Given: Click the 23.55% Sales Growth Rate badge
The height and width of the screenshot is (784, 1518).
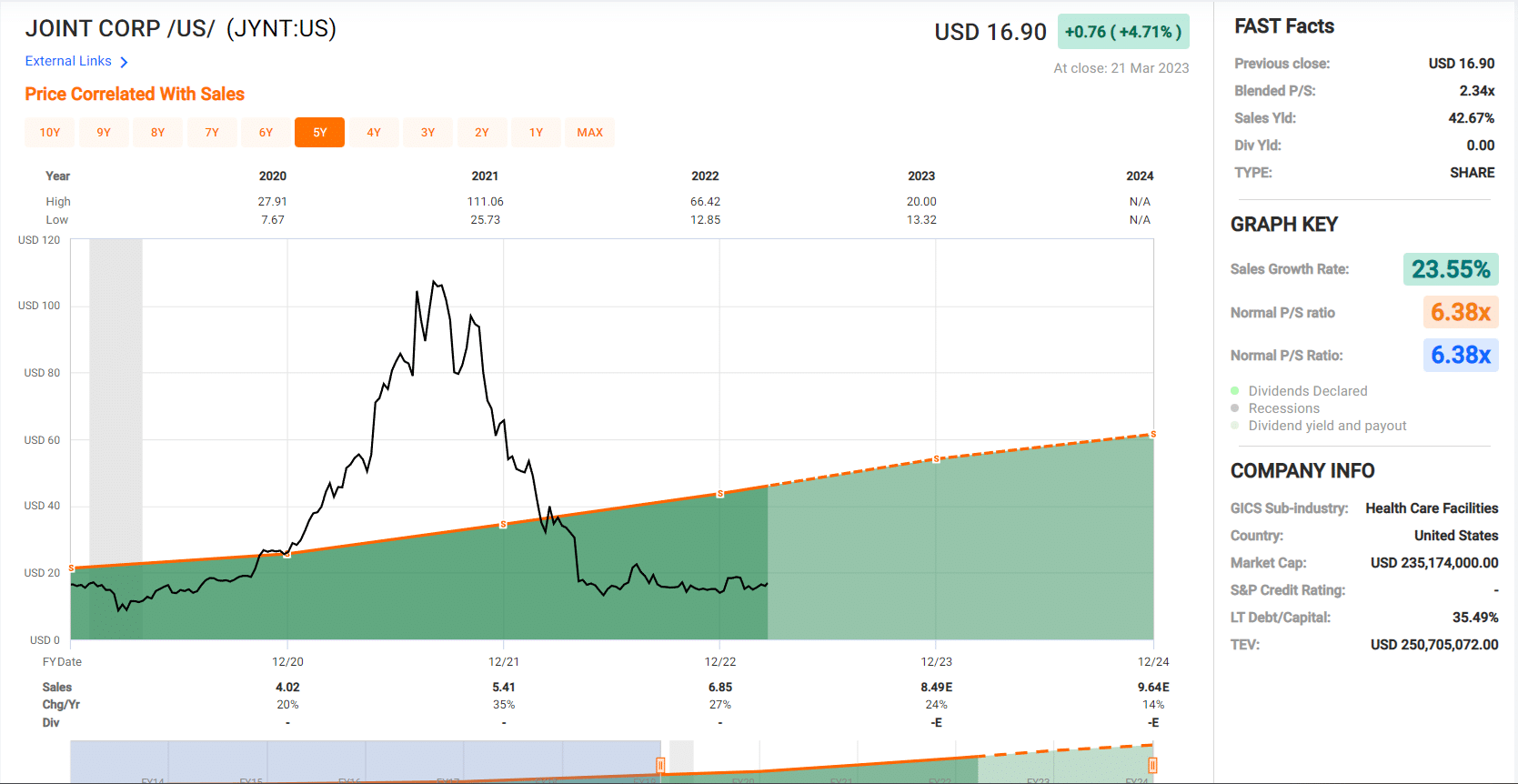Looking at the screenshot, I should tap(1451, 269).
